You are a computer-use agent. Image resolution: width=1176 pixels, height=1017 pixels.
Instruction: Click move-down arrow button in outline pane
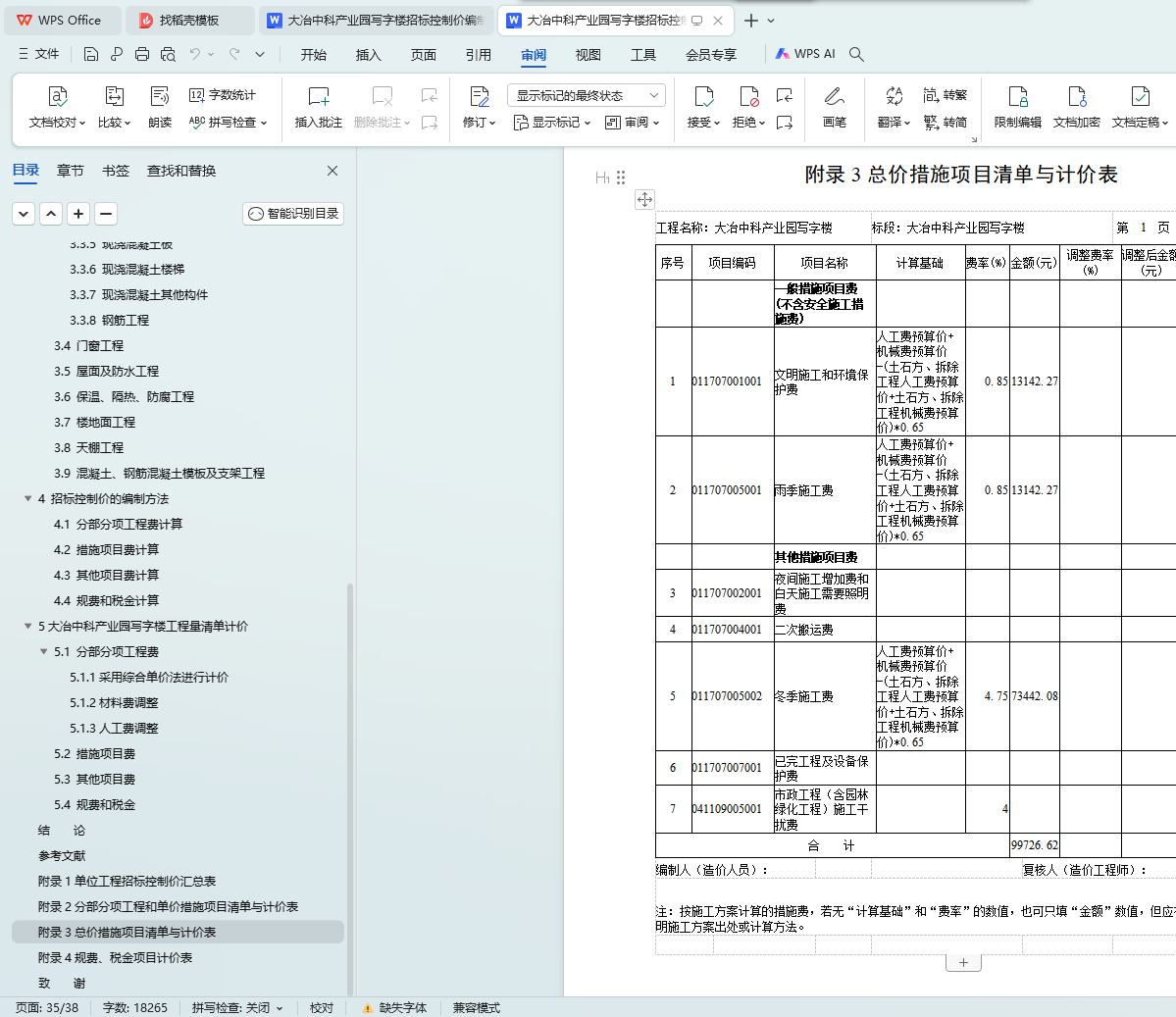(24, 214)
